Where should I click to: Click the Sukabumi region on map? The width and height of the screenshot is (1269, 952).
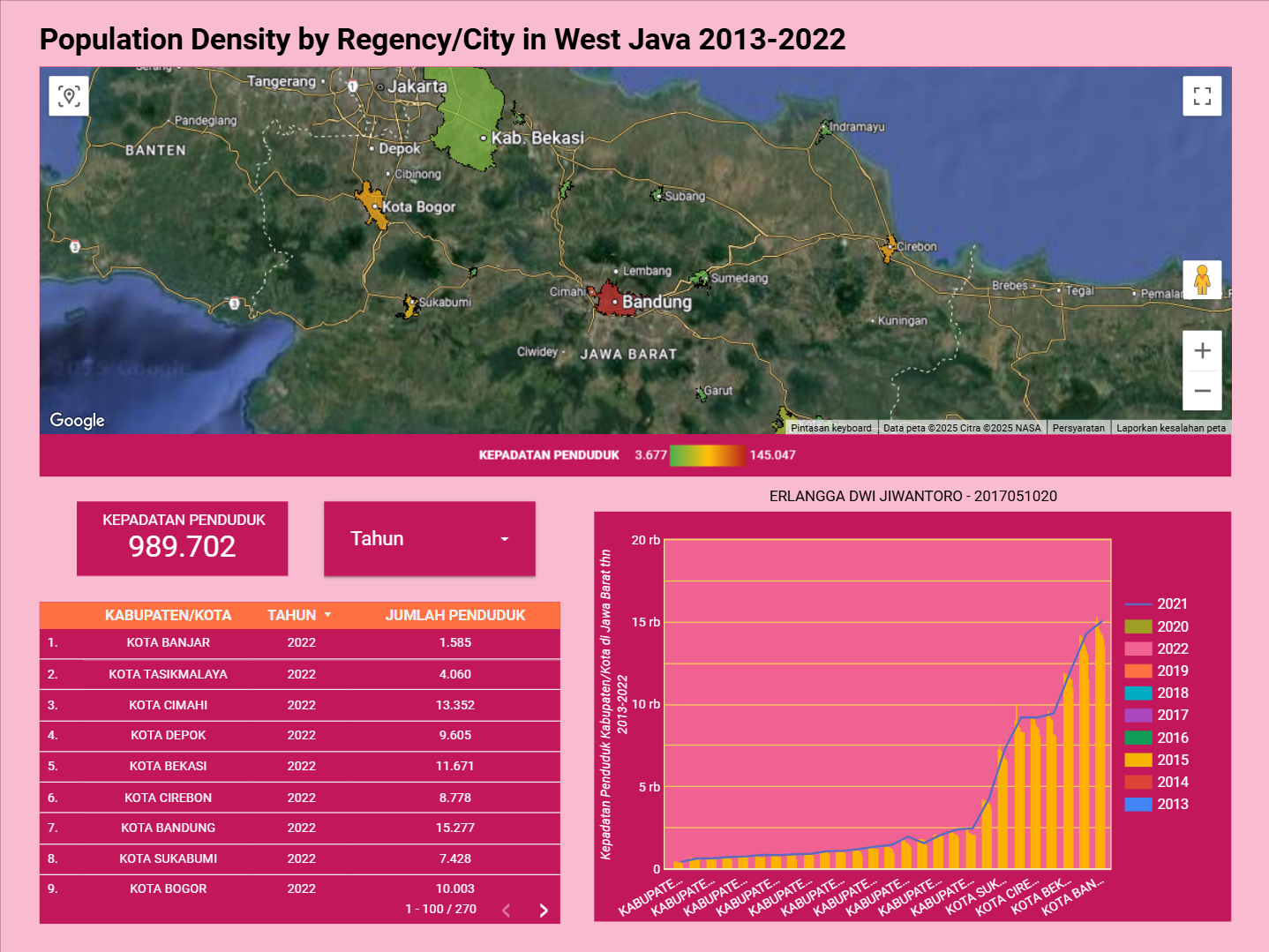click(409, 306)
